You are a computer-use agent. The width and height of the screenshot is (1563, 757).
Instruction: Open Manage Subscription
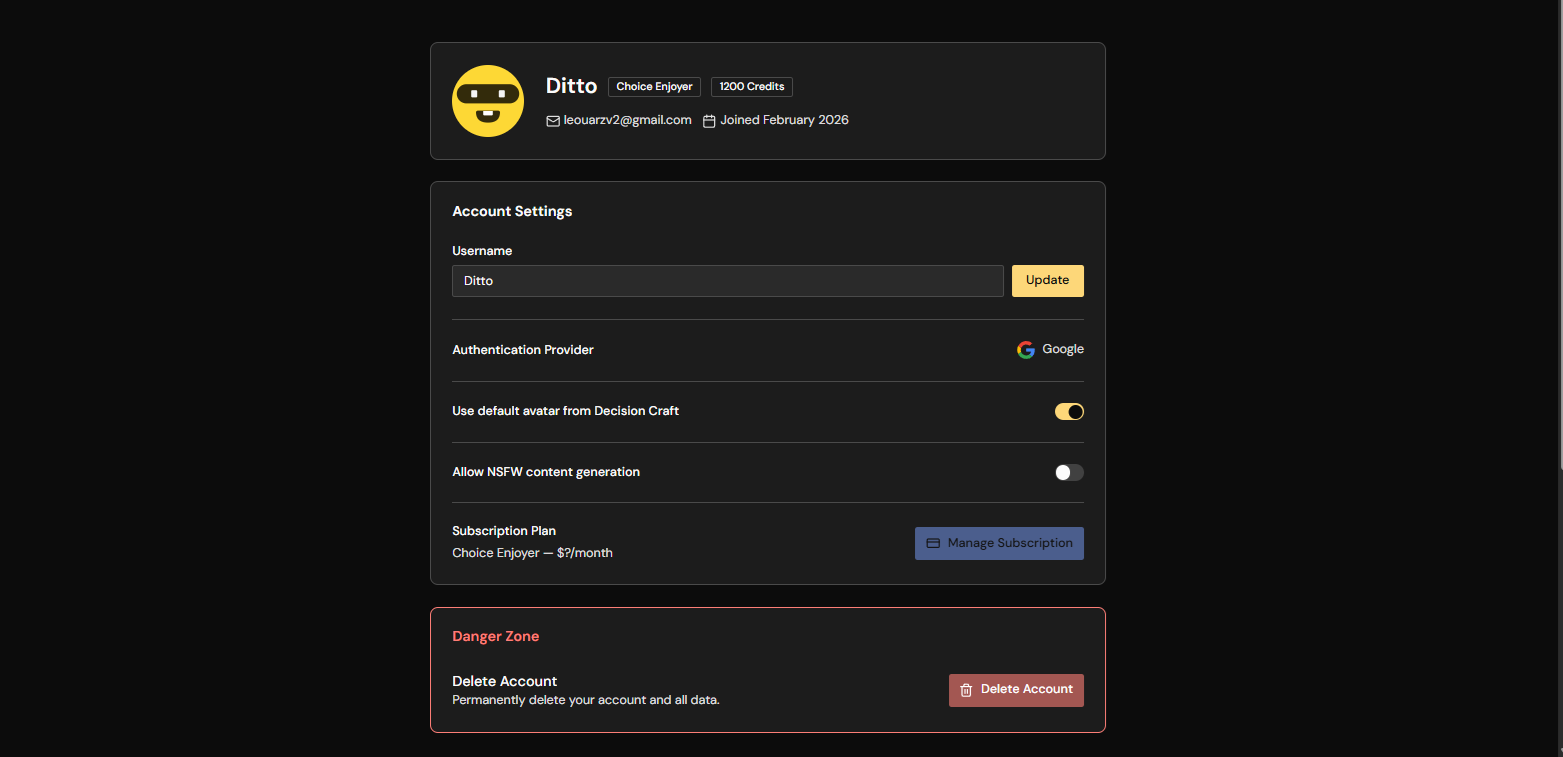(999, 543)
